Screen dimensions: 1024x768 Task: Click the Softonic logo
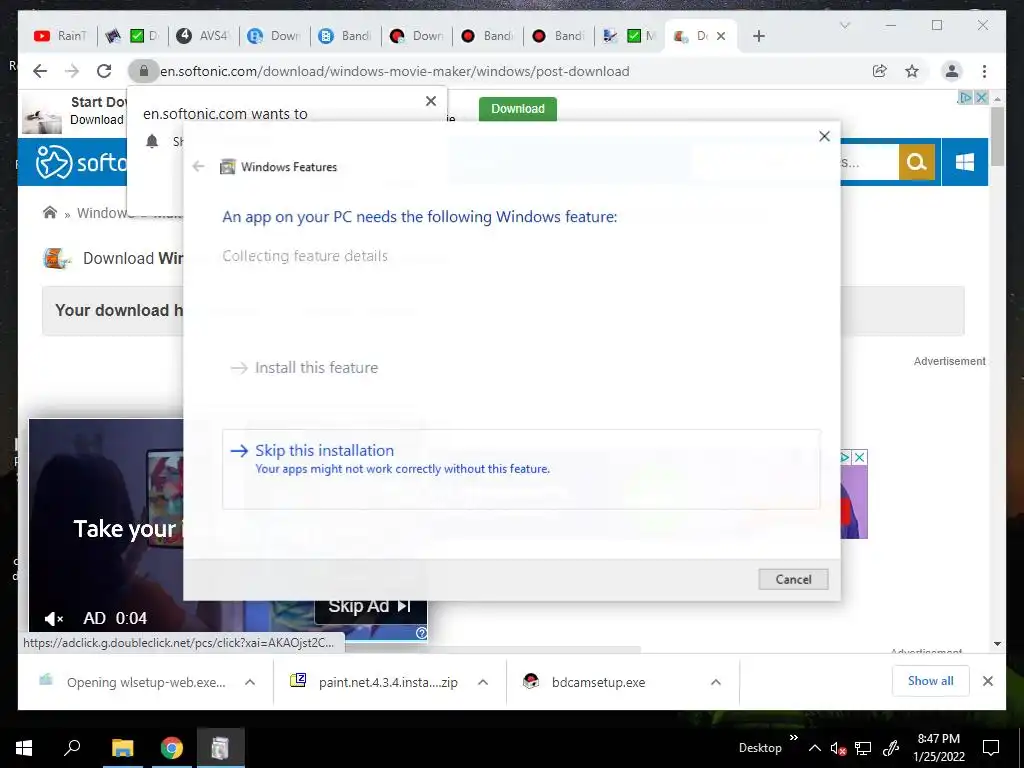81,162
